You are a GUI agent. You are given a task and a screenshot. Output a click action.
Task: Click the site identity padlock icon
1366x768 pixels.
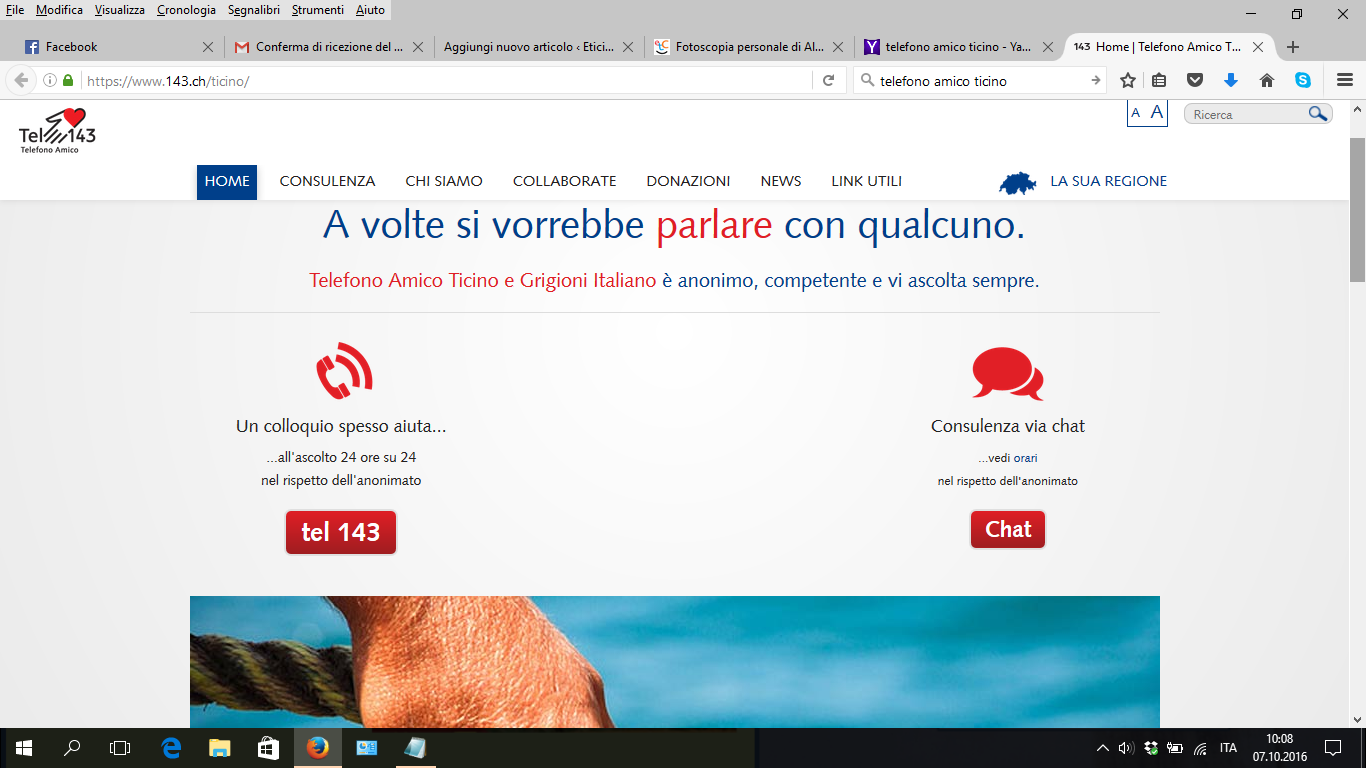68,81
